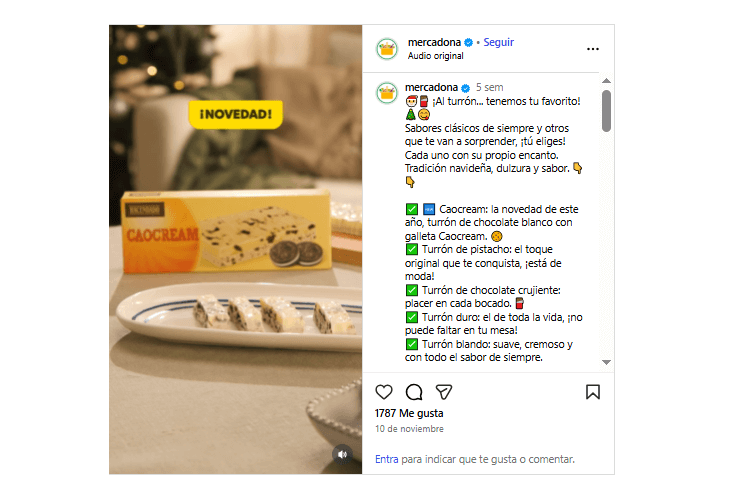Click the Mercadona avatar in the post header
The height and width of the screenshot is (500, 750).
[x=387, y=49]
